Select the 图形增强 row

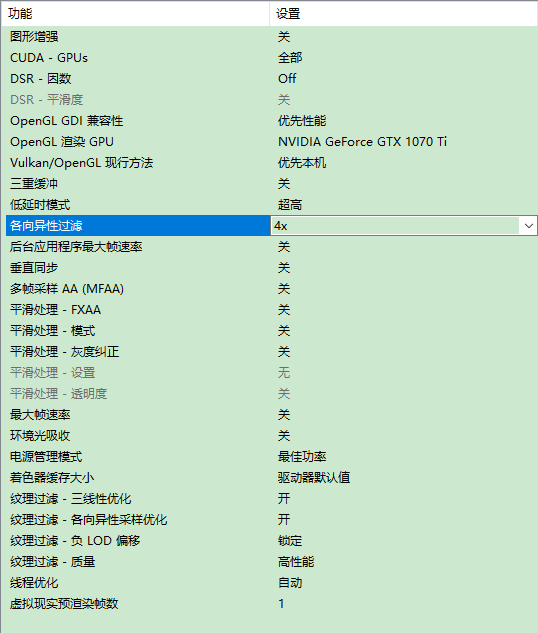click(x=270, y=37)
